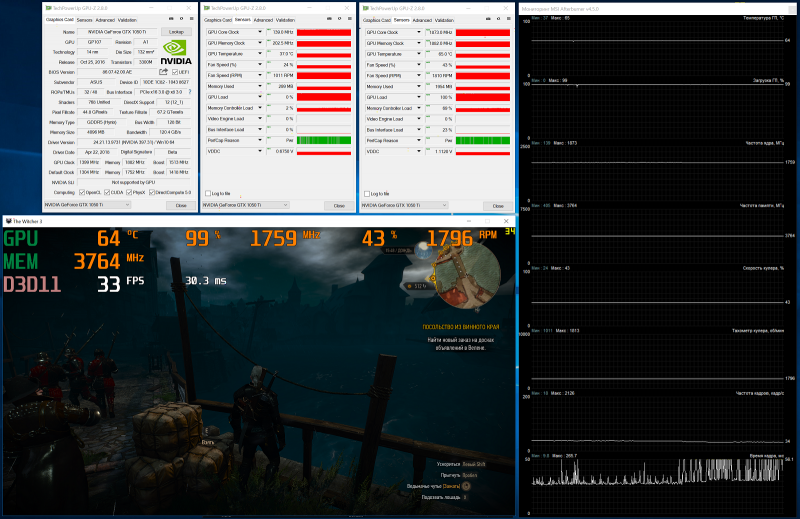
Task: Click the question mark beside Bus Interface
Action: [x=190, y=92]
